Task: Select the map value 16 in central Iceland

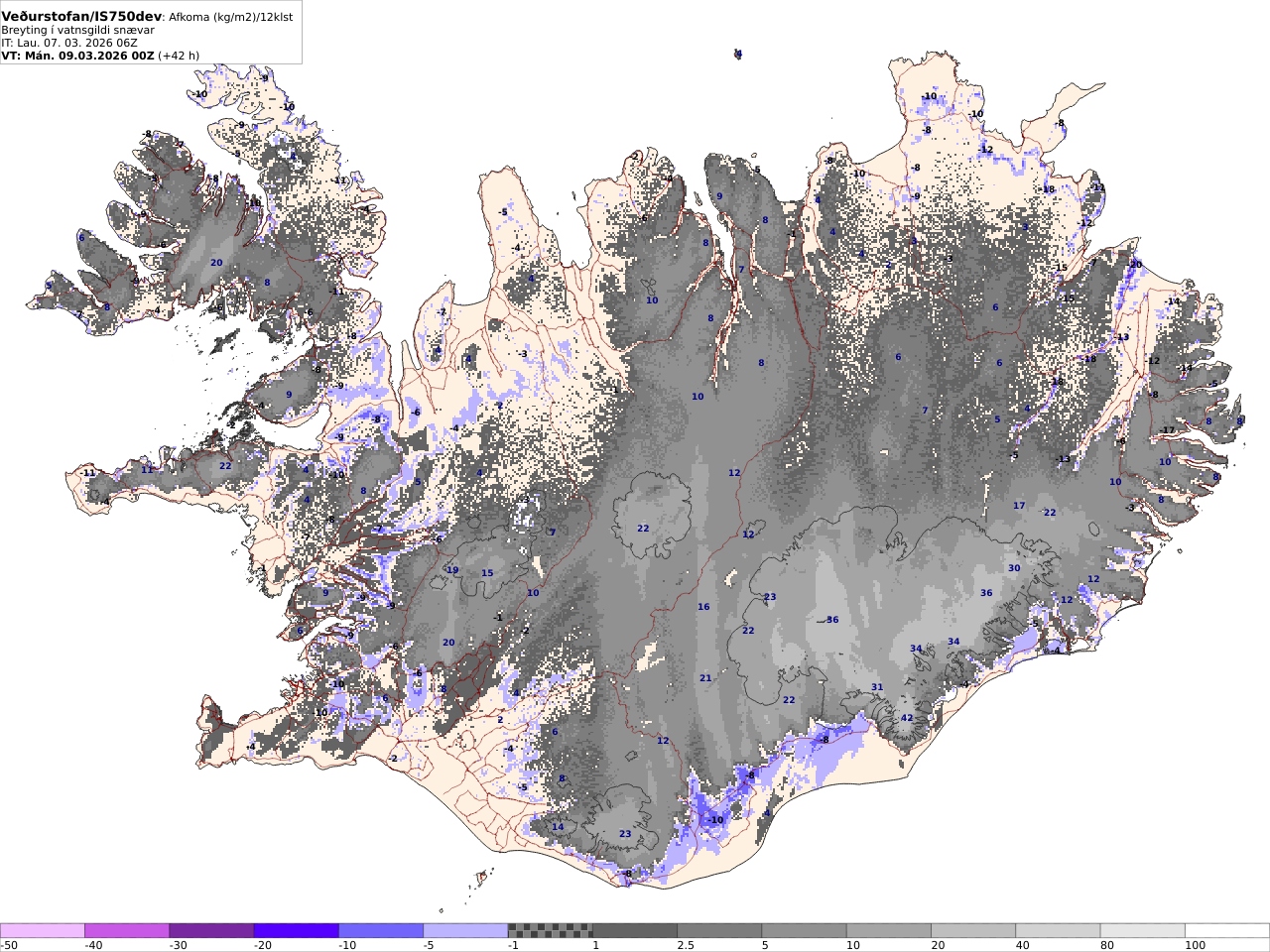Action: 703,607
